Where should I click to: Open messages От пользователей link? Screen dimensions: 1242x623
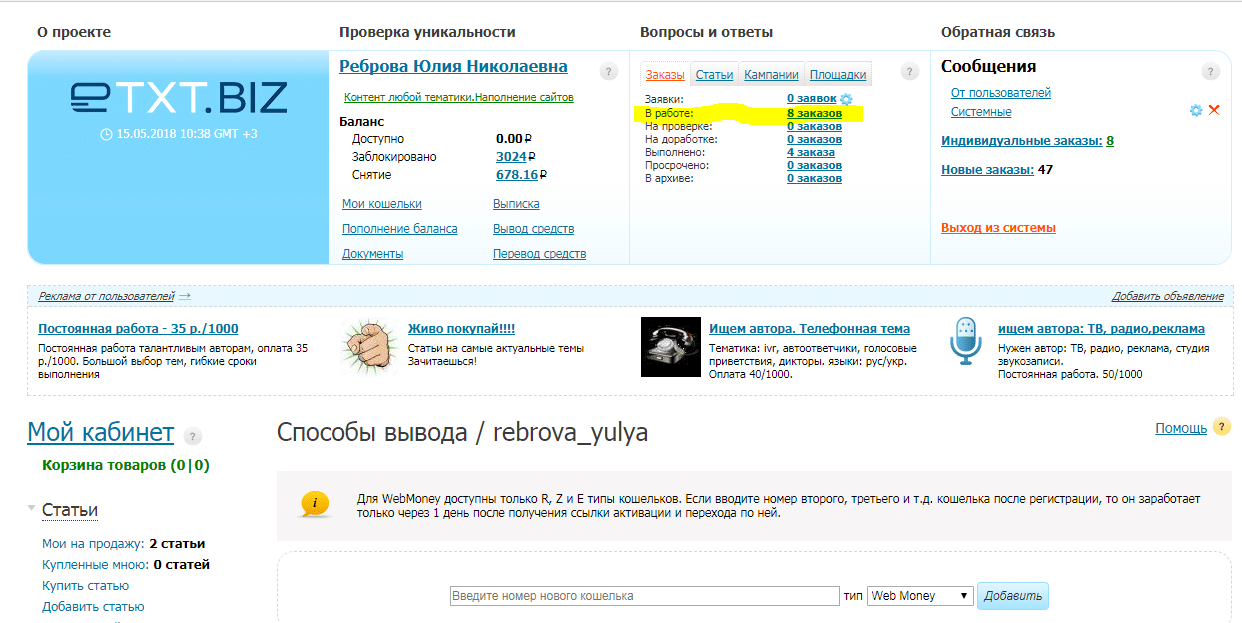tap(1001, 93)
